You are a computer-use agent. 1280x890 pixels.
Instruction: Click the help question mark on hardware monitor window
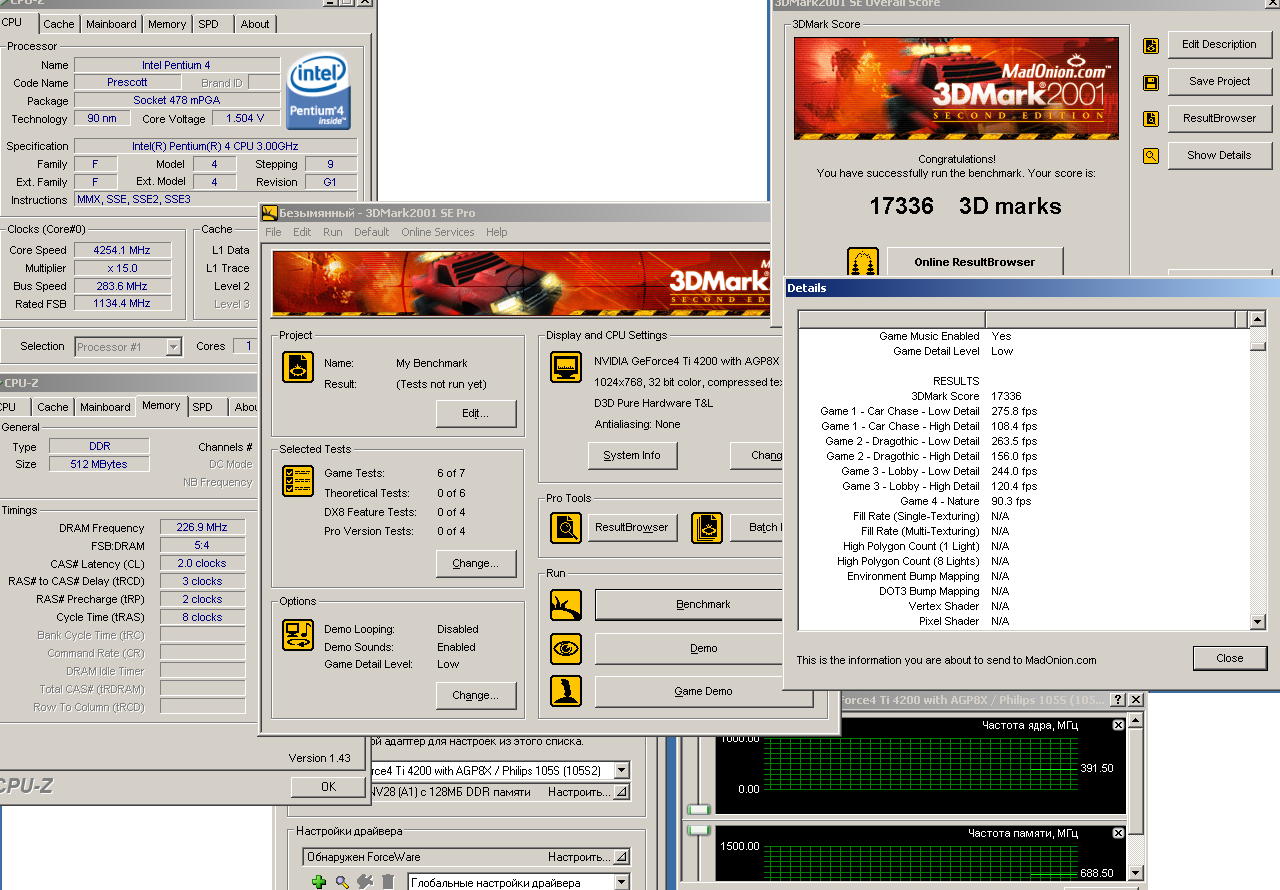(x=1118, y=700)
